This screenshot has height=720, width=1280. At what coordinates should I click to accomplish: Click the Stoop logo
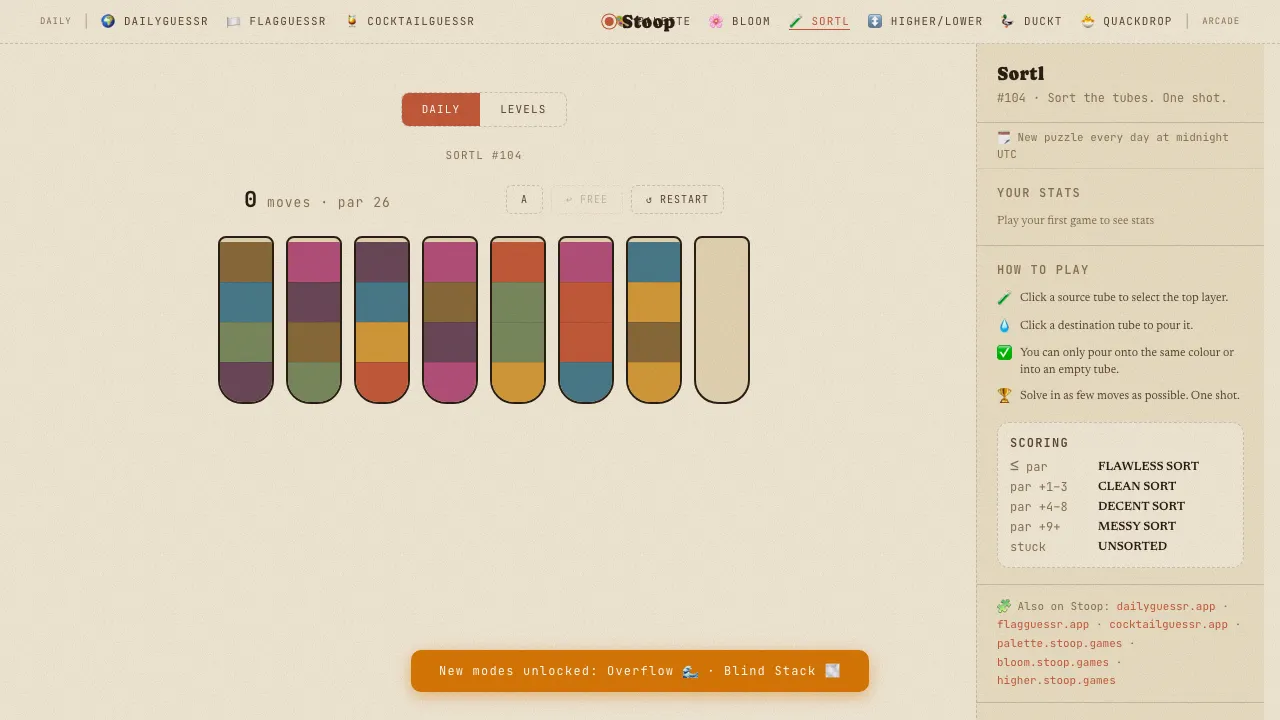pyautogui.click(x=638, y=21)
